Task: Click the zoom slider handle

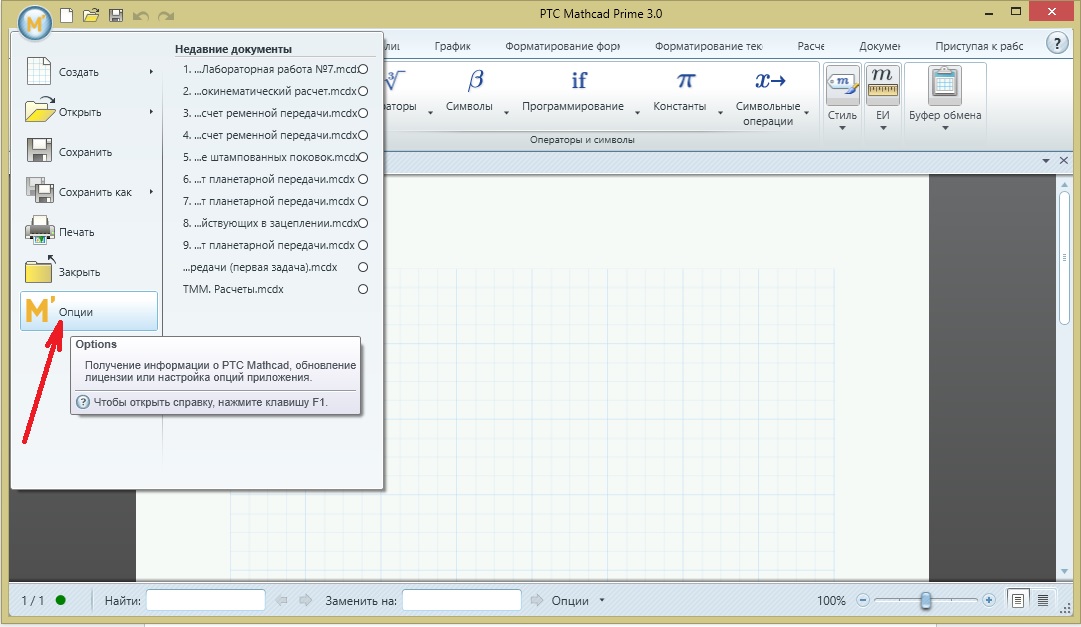Action: 926,600
